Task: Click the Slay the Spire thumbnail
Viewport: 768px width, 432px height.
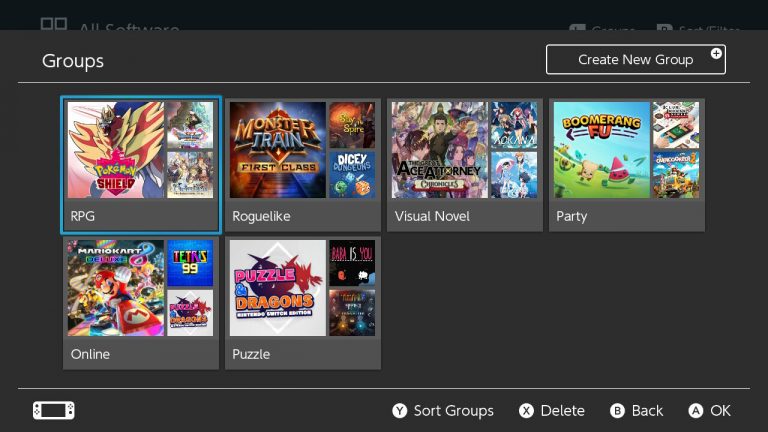Action: [352, 125]
